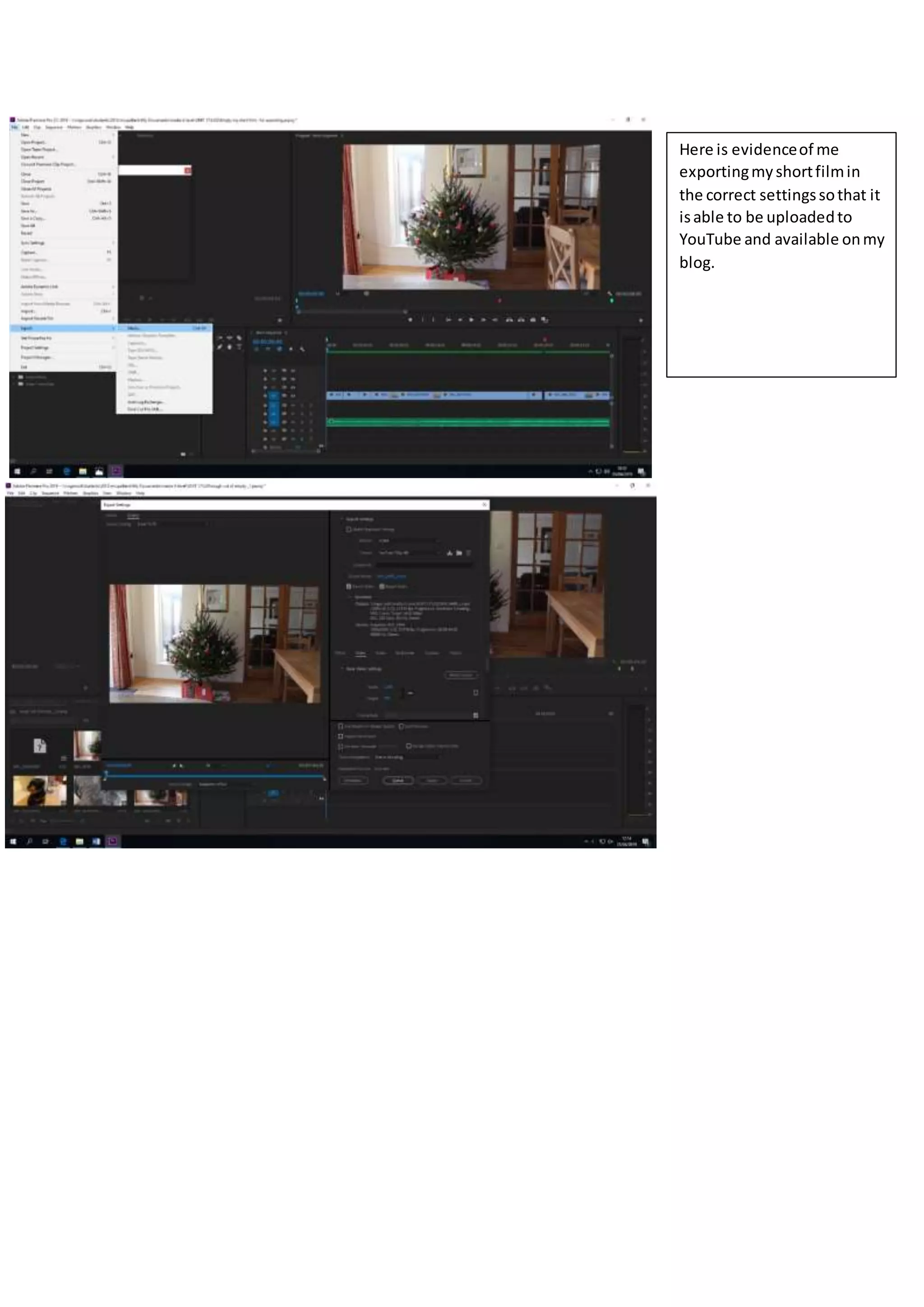924x1307 pixels.
Task: Click the blue Output Name link
Action: click(392, 577)
